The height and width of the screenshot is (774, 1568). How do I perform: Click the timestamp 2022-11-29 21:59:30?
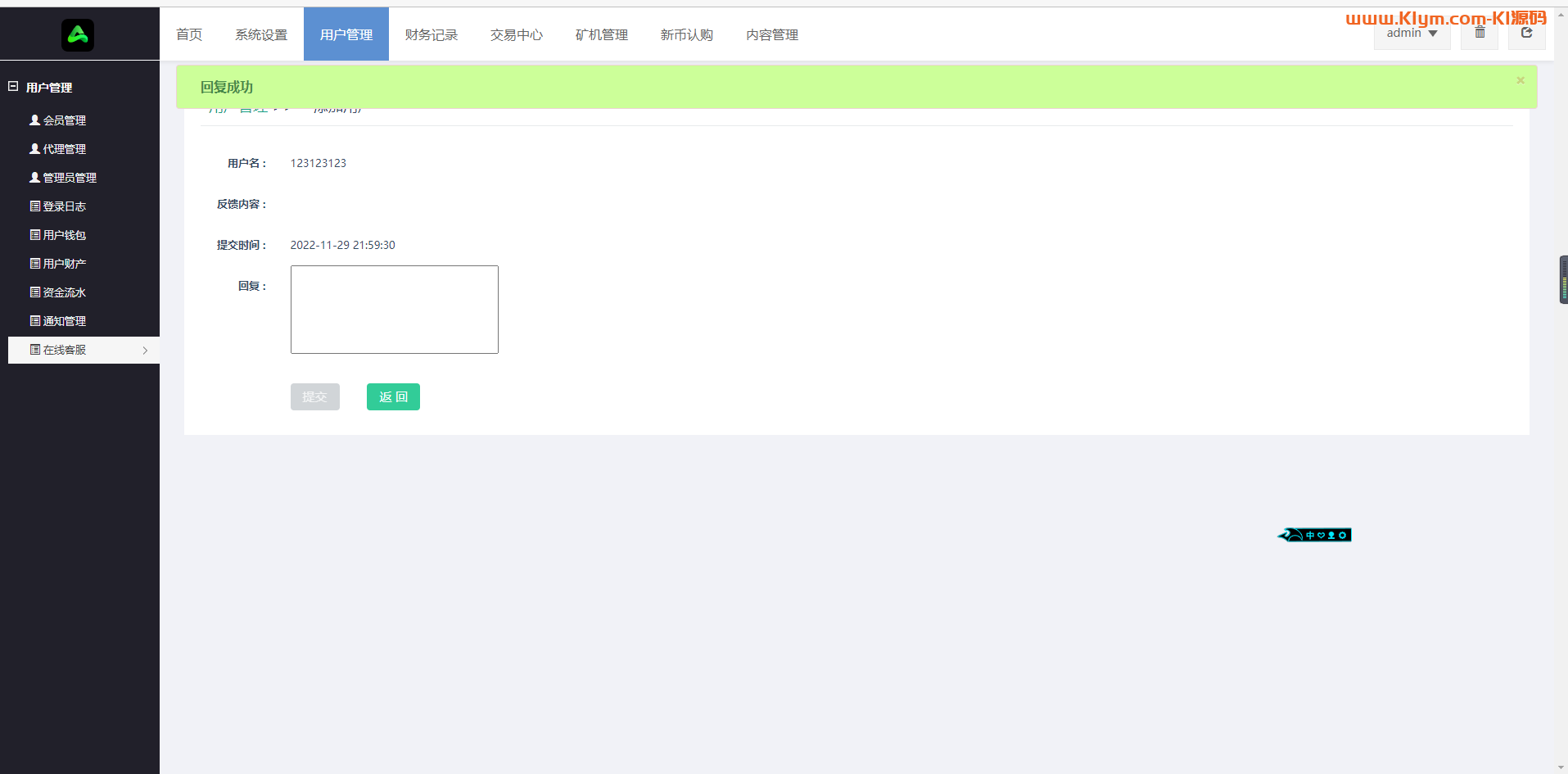[x=343, y=246]
